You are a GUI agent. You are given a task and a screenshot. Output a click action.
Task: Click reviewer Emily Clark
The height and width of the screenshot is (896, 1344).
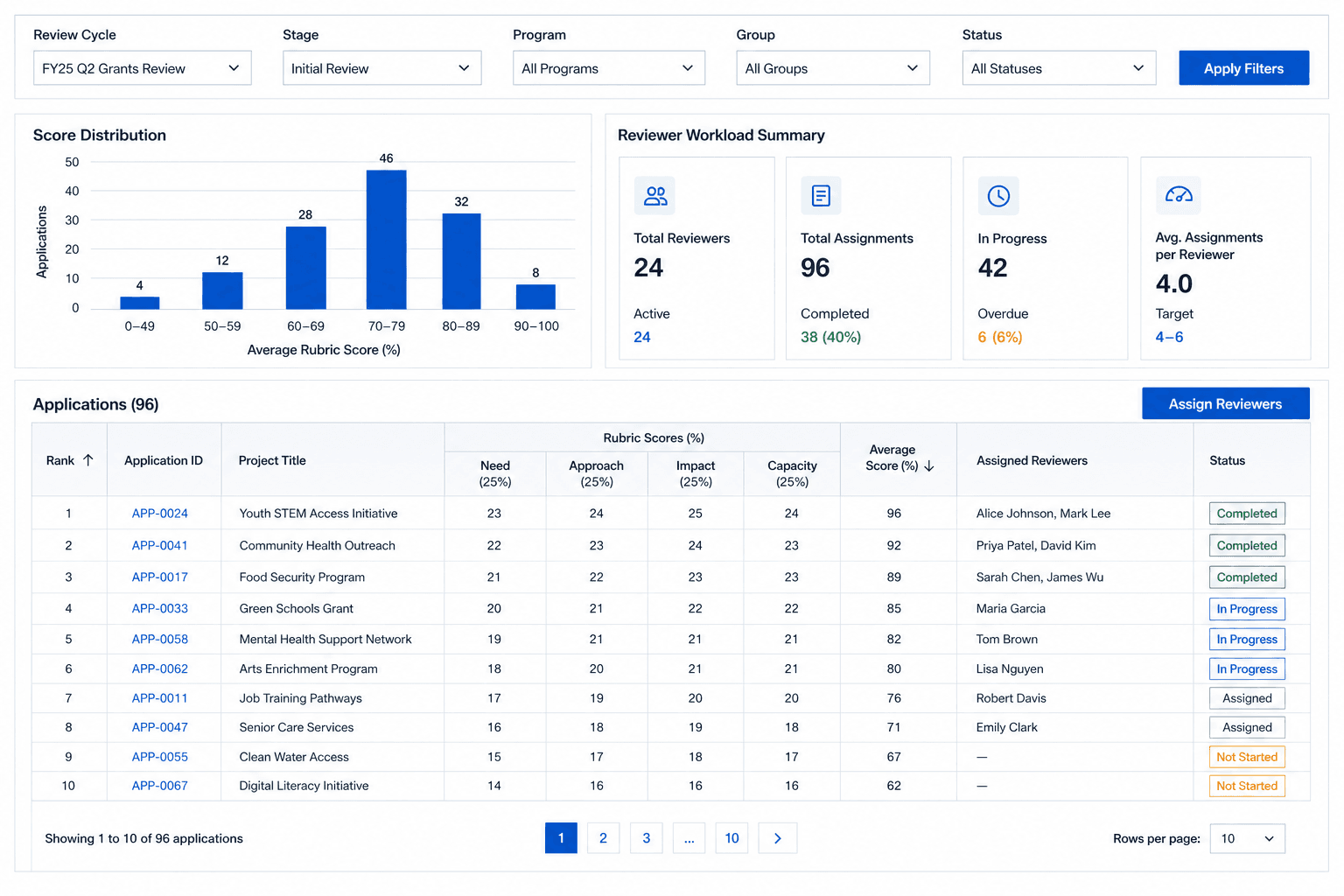[x=1006, y=727]
